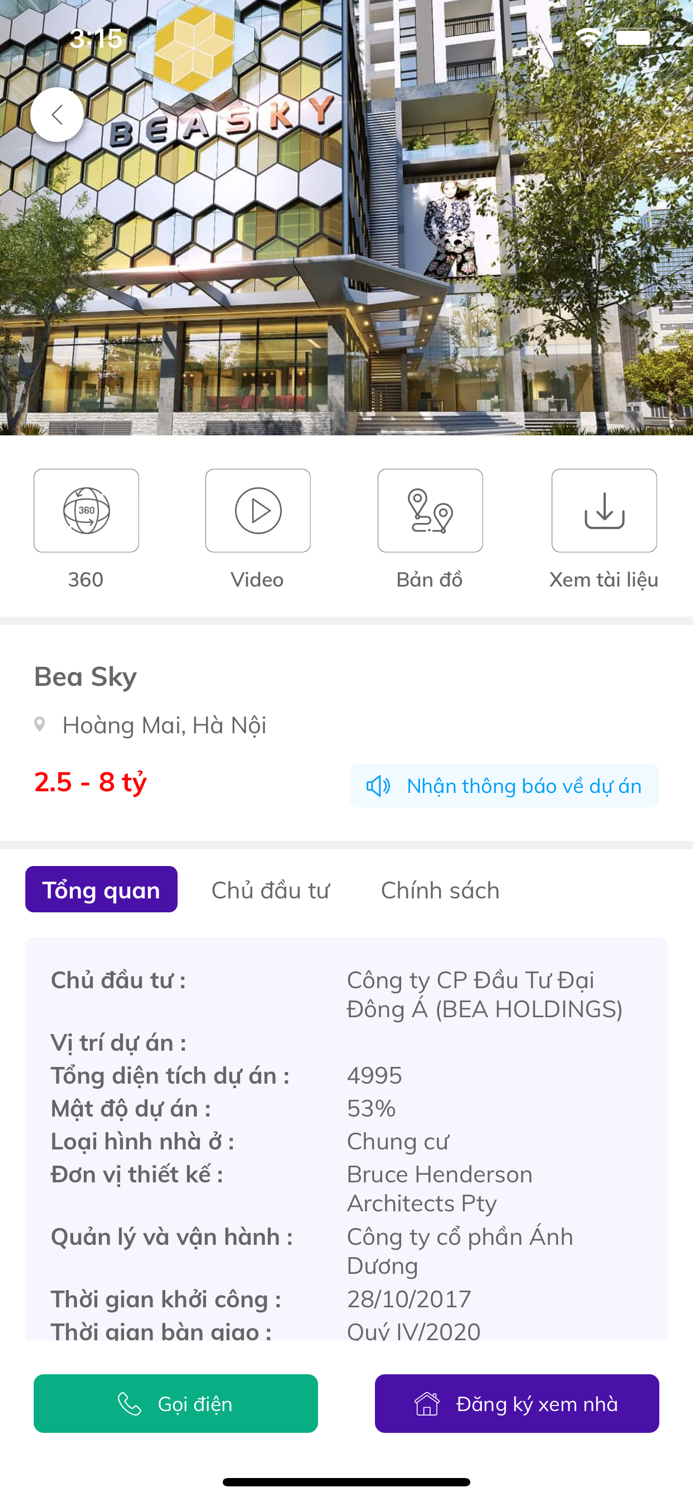Tap Đăng ký xem nhà to register viewing
This screenshot has height=1500, width=693.
(x=517, y=1403)
